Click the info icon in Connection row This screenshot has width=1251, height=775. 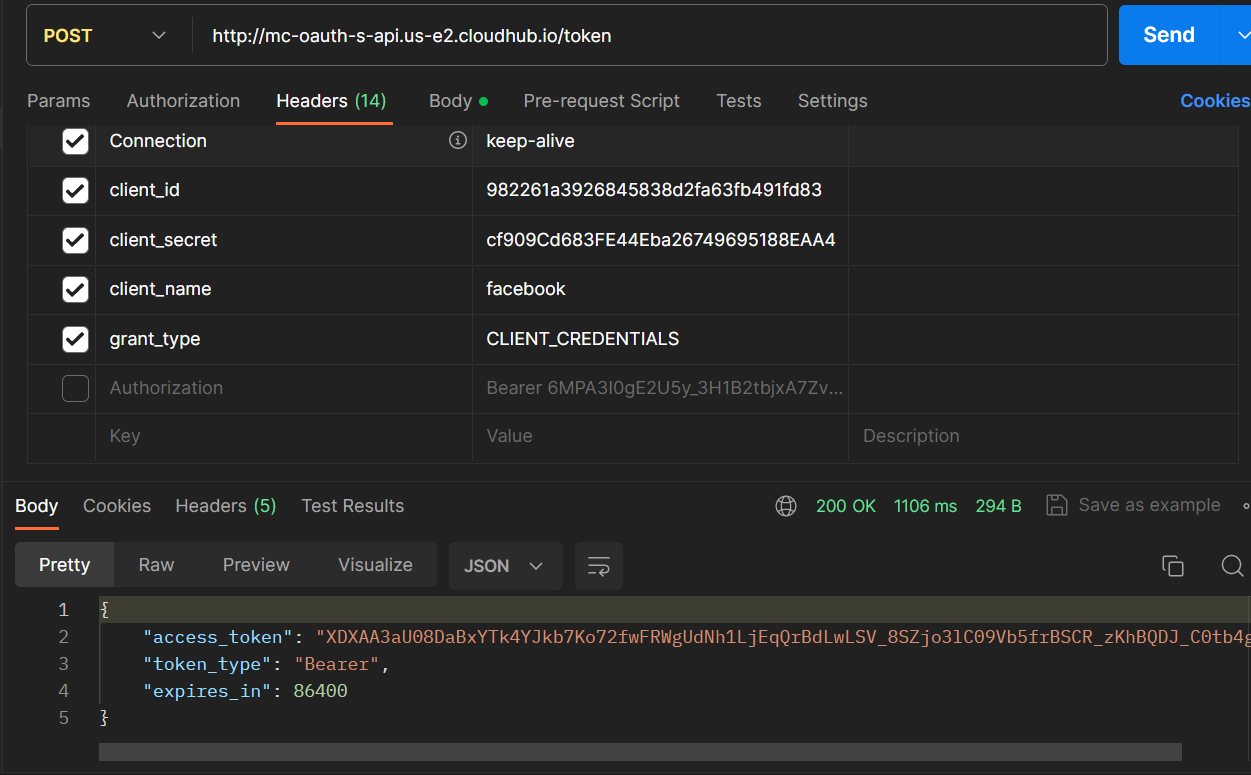458,141
